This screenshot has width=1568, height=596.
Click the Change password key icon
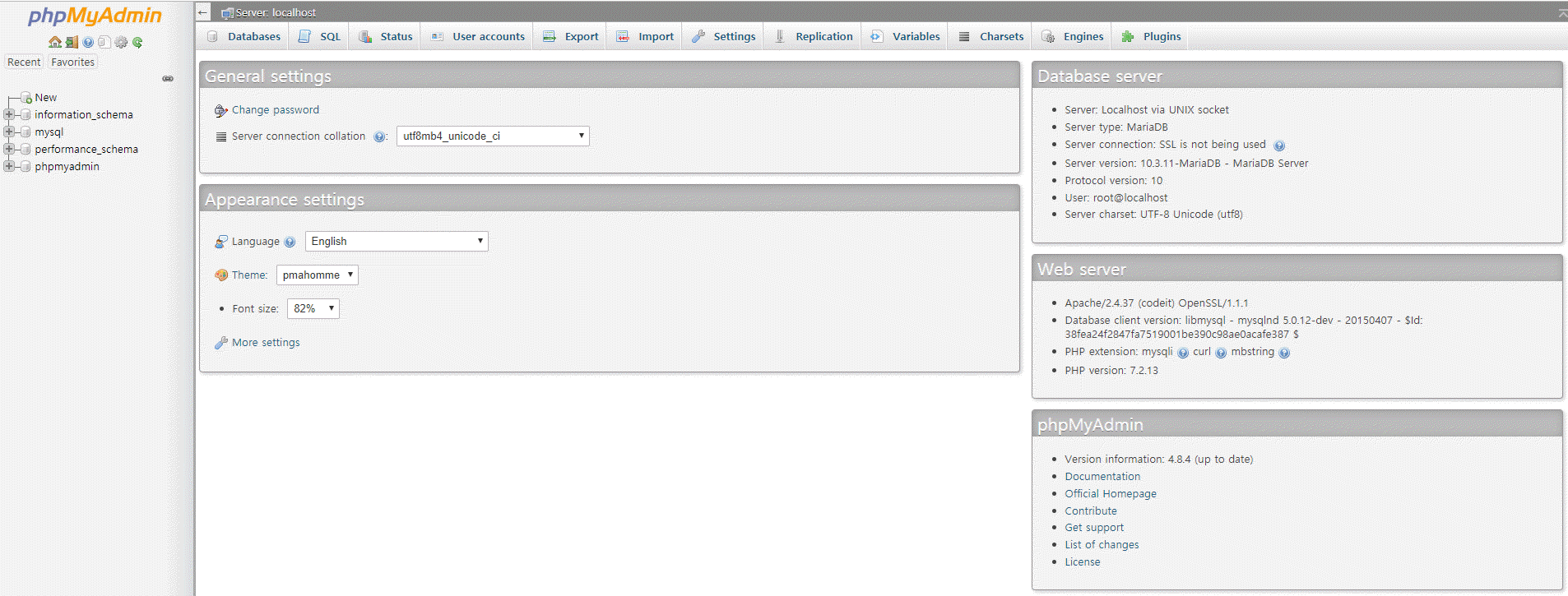(220, 110)
